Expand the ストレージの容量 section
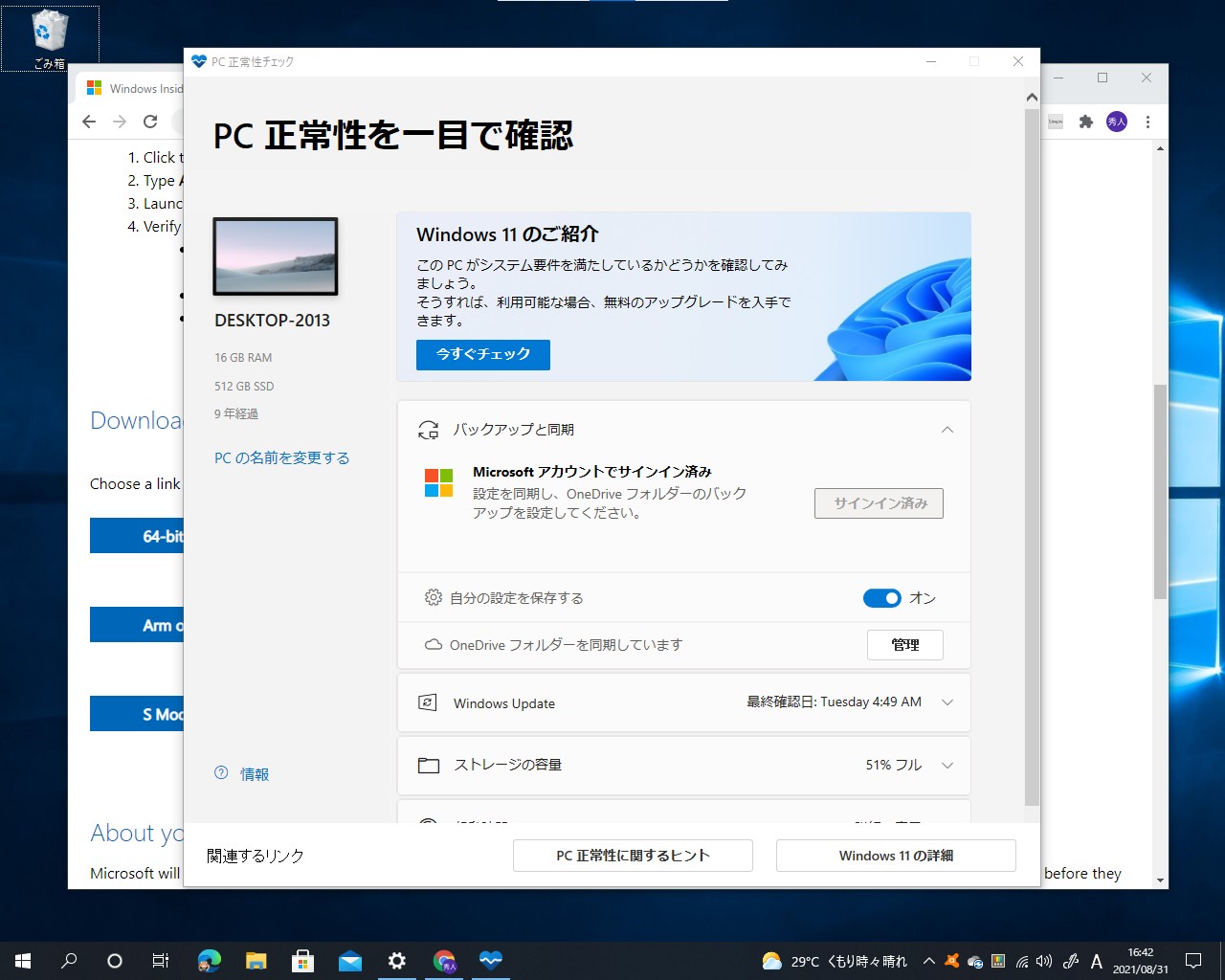 tap(947, 765)
